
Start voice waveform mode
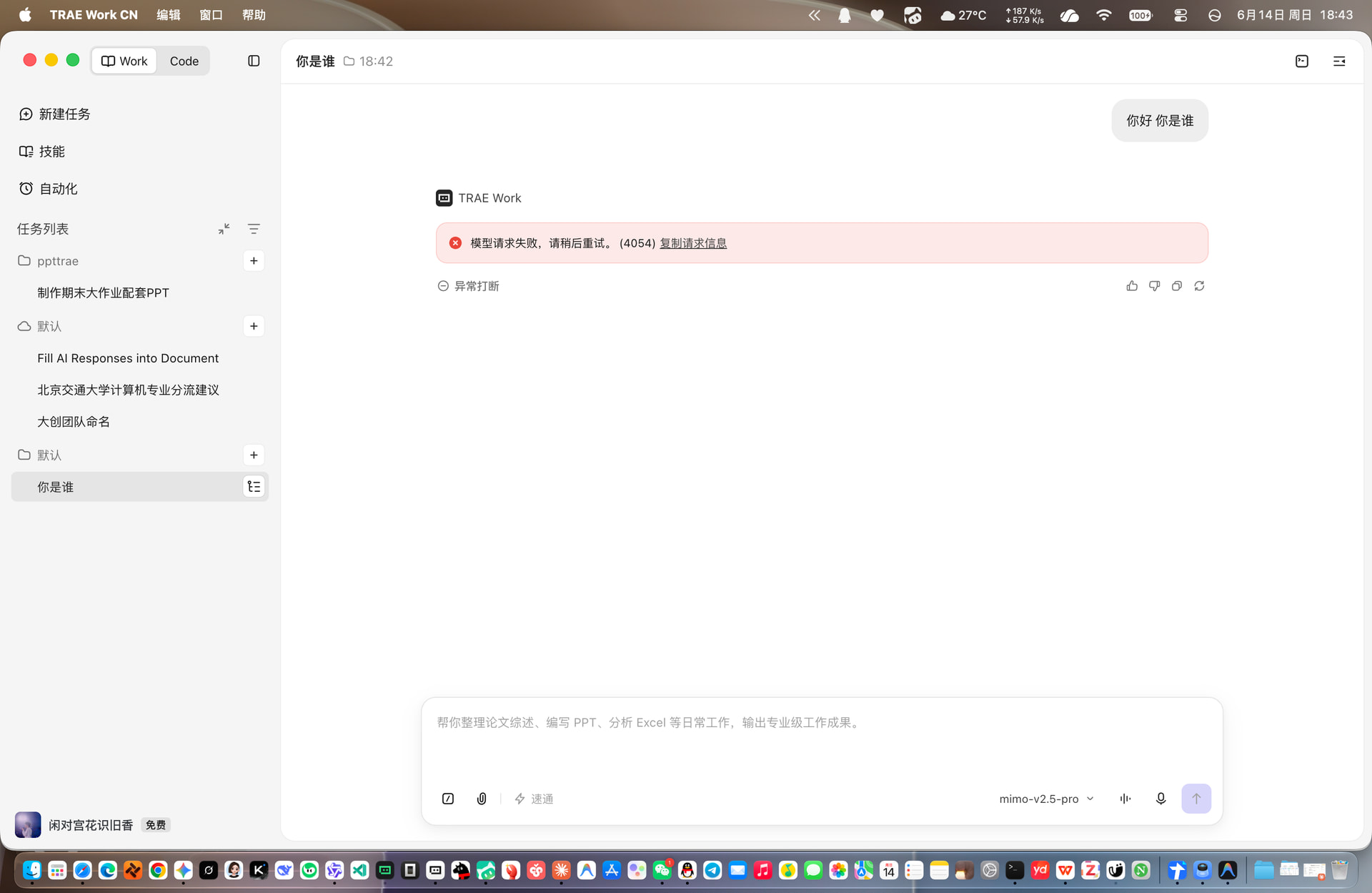point(1125,799)
